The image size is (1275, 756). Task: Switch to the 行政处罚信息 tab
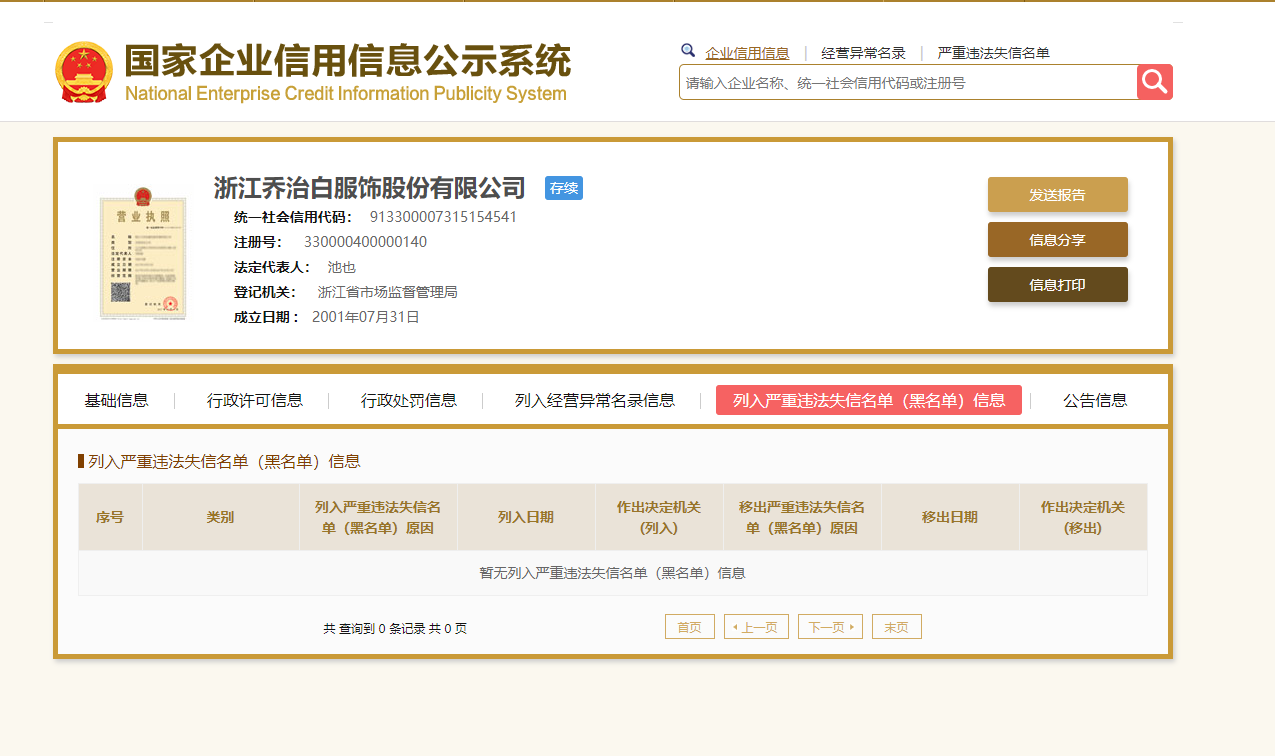pyautogui.click(x=409, y=400)
